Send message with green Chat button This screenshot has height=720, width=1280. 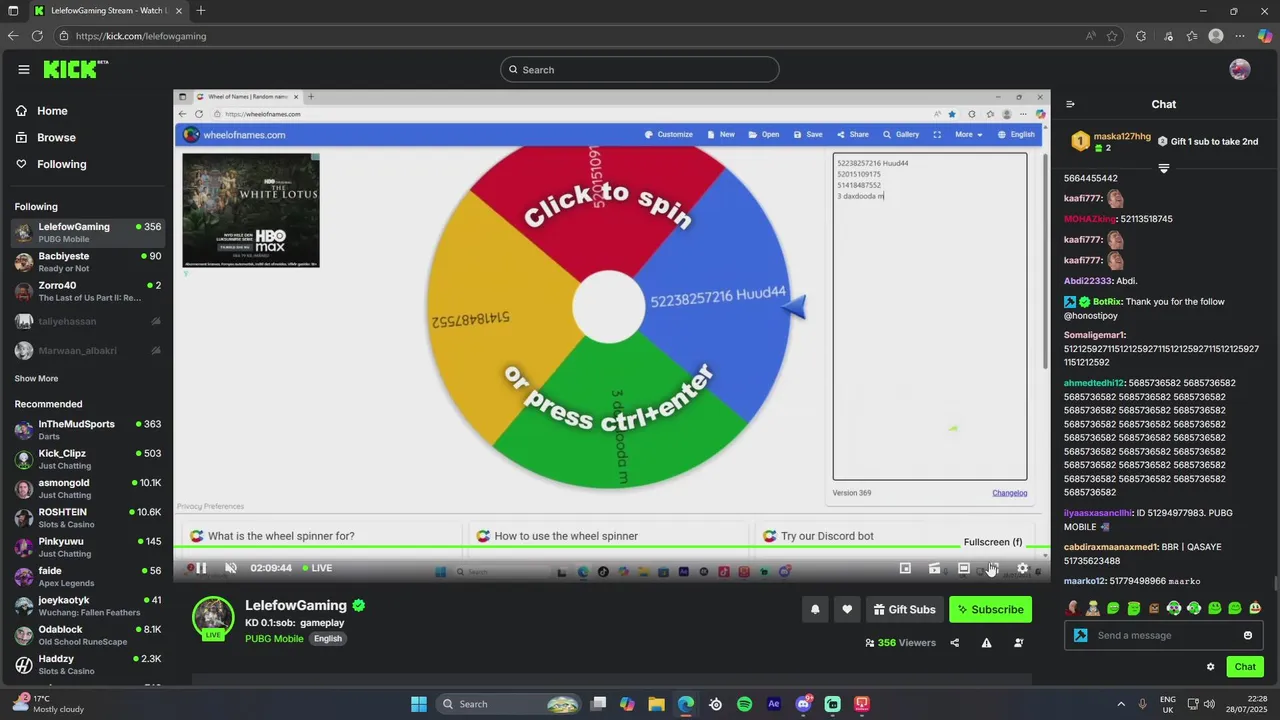click(x=1245, y=667)
